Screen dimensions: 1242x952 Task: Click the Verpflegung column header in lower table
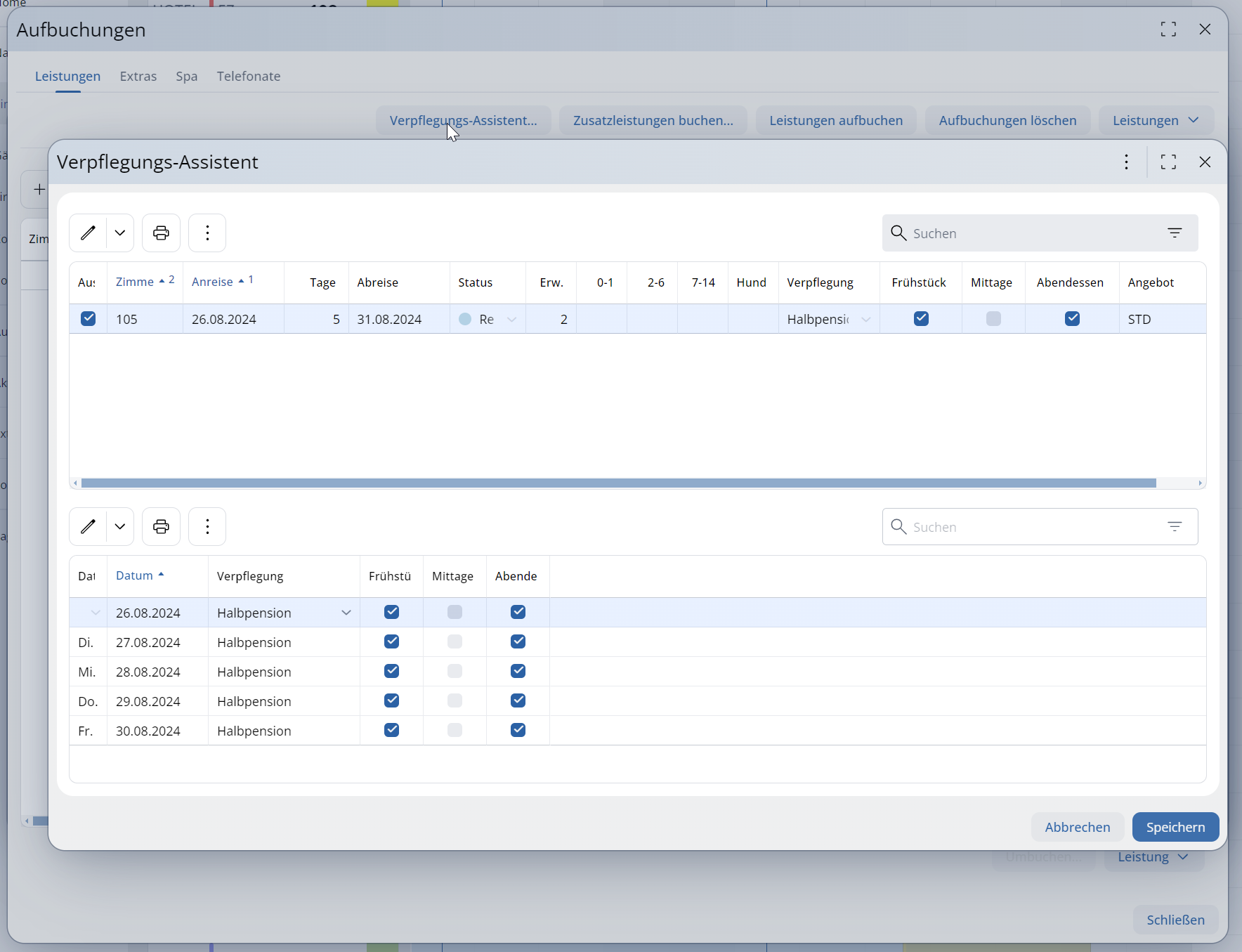(284, 575)
